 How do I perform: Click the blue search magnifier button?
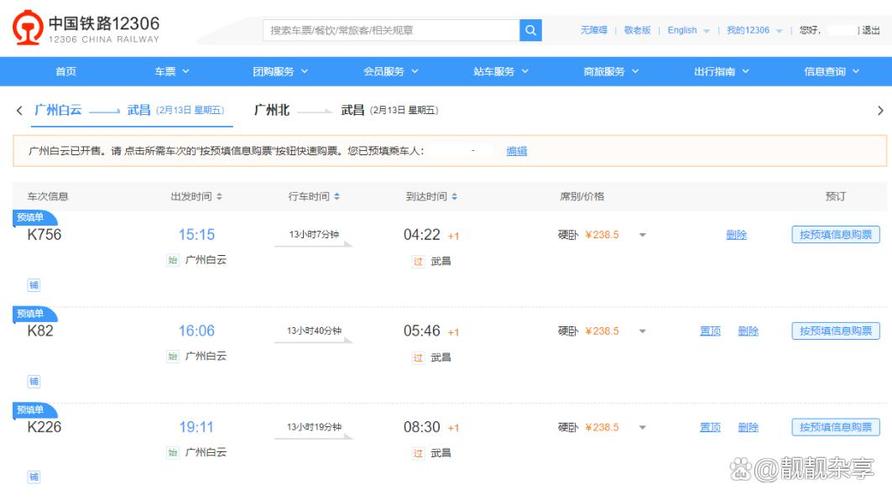click(530, 30)
